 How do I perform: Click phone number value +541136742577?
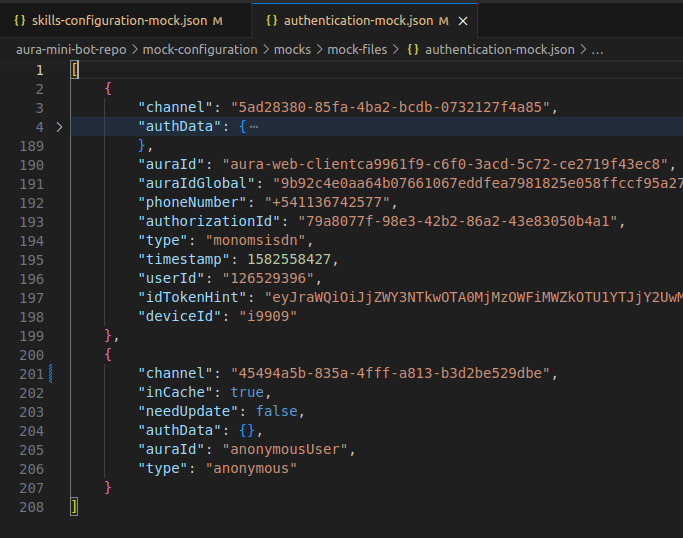pyautogui.click(x=327, y=202)
